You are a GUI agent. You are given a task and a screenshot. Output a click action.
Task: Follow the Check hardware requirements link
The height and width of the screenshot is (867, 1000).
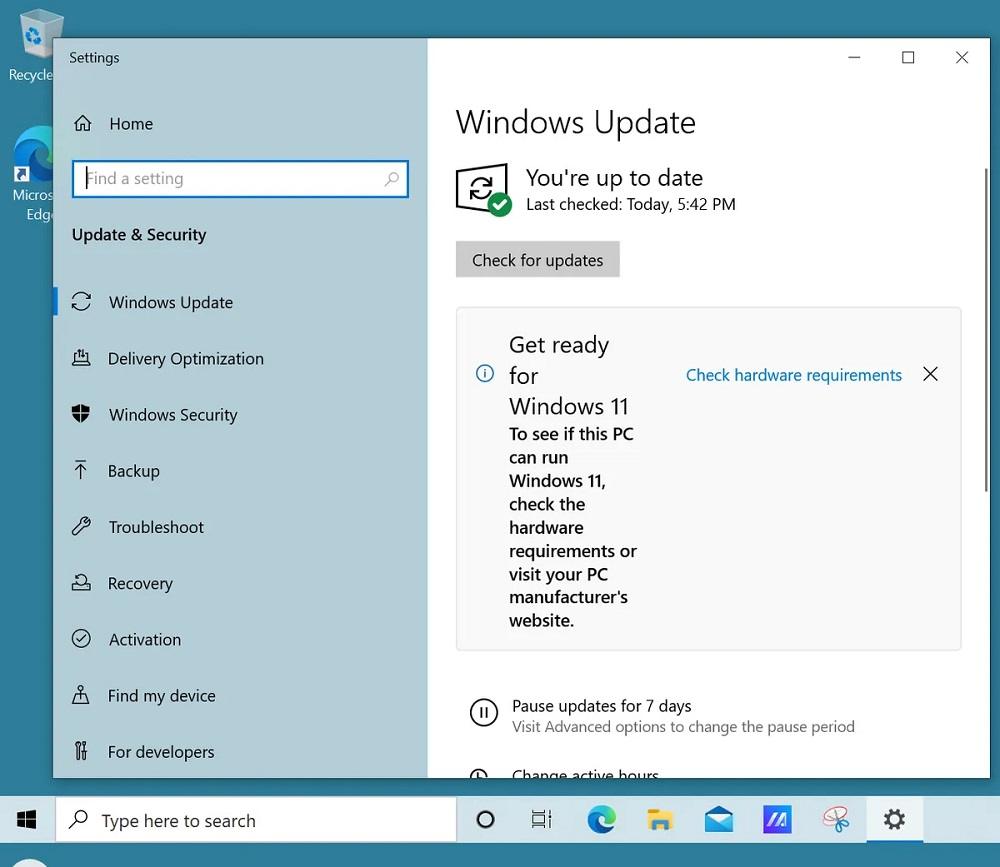pyautogui.click(x=793, y=375)
